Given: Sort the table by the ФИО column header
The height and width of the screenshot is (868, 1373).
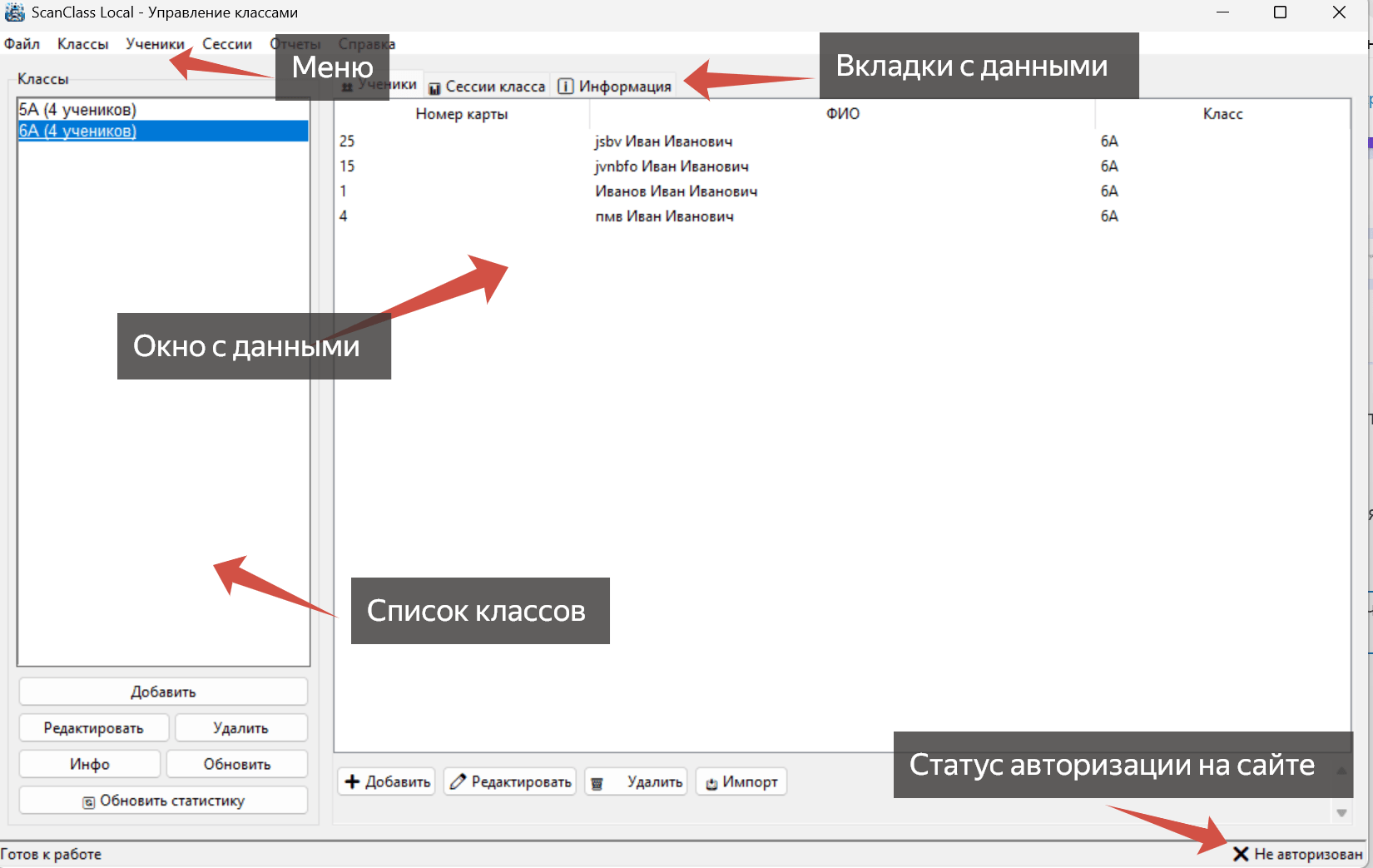Looking at the screenshot, I should pos(842,114).
